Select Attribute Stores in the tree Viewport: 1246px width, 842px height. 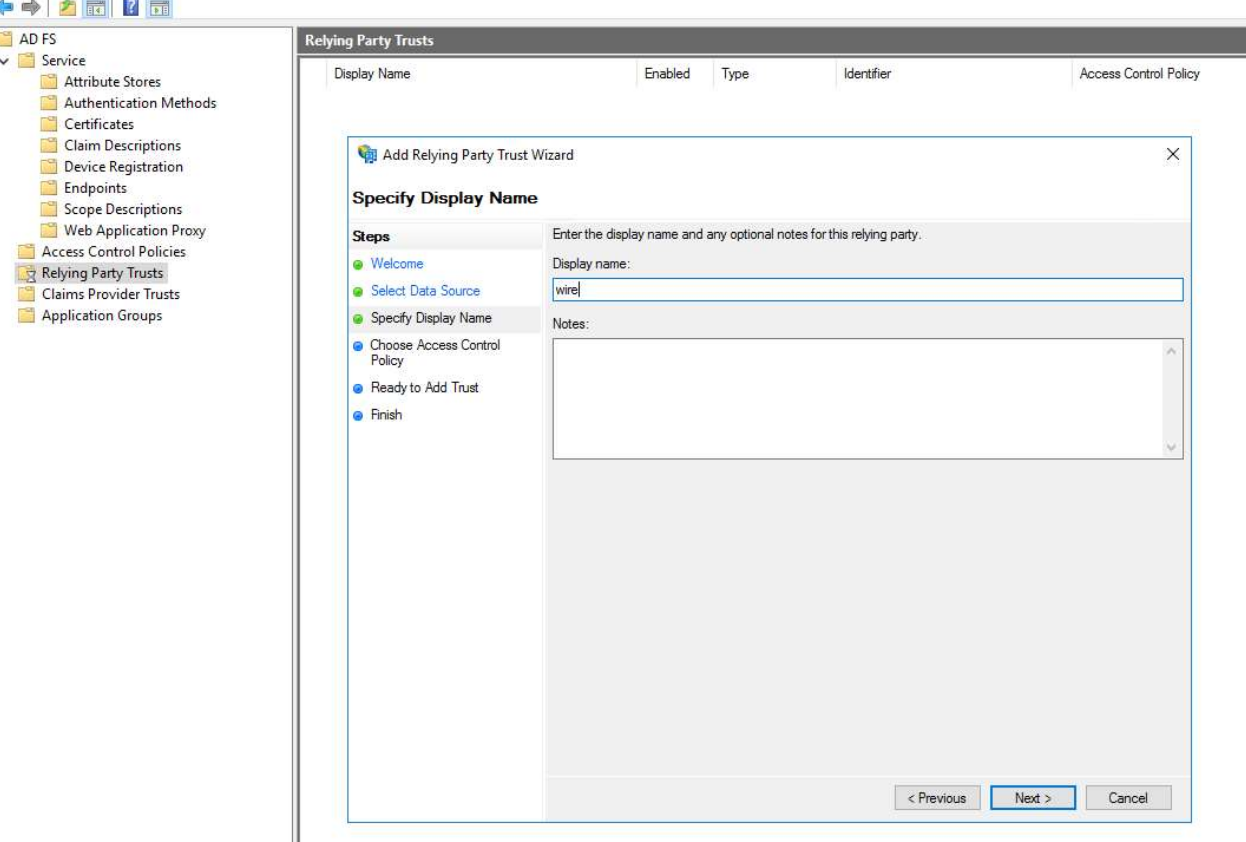(x=112, y=82)
